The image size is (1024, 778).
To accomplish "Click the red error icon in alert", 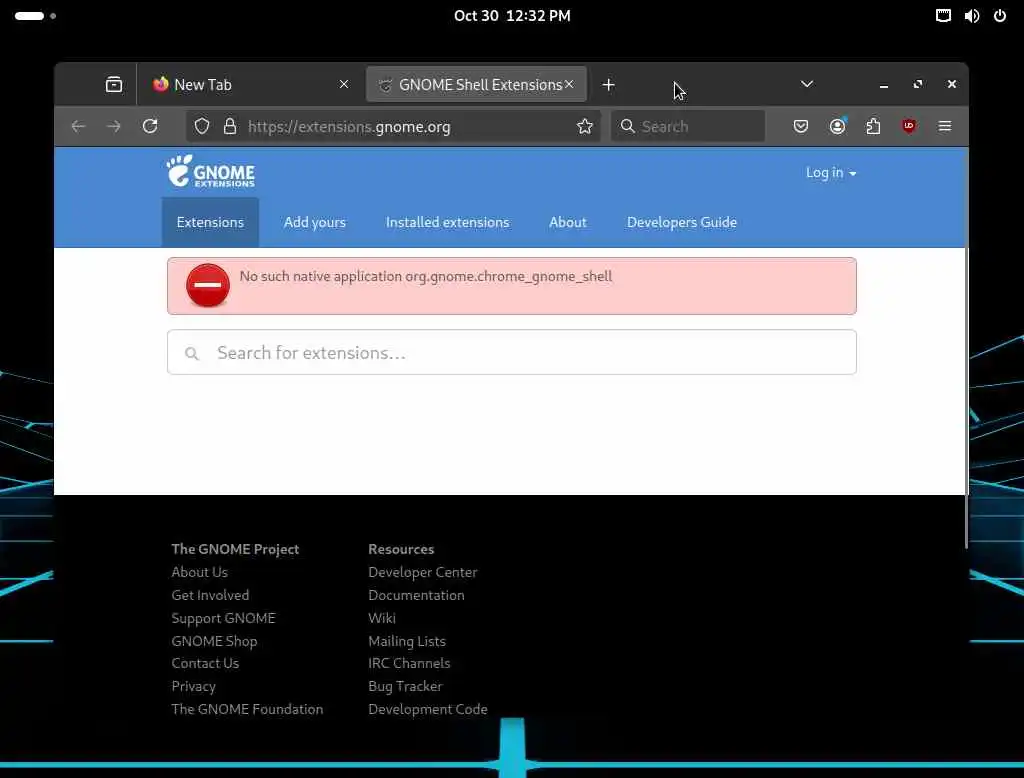I will tap(208, 285).
